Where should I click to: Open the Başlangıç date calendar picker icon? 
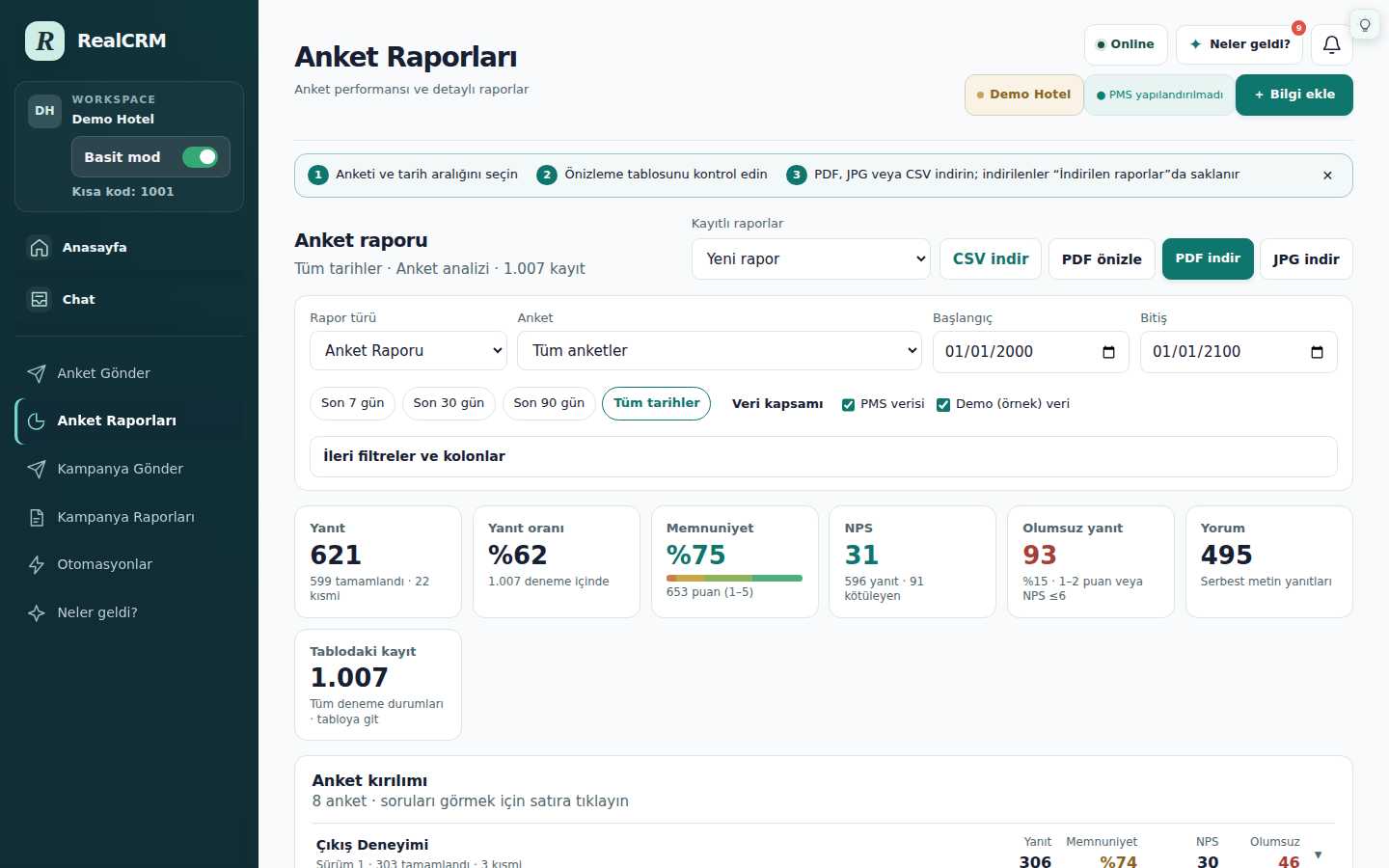[1108, 352]
